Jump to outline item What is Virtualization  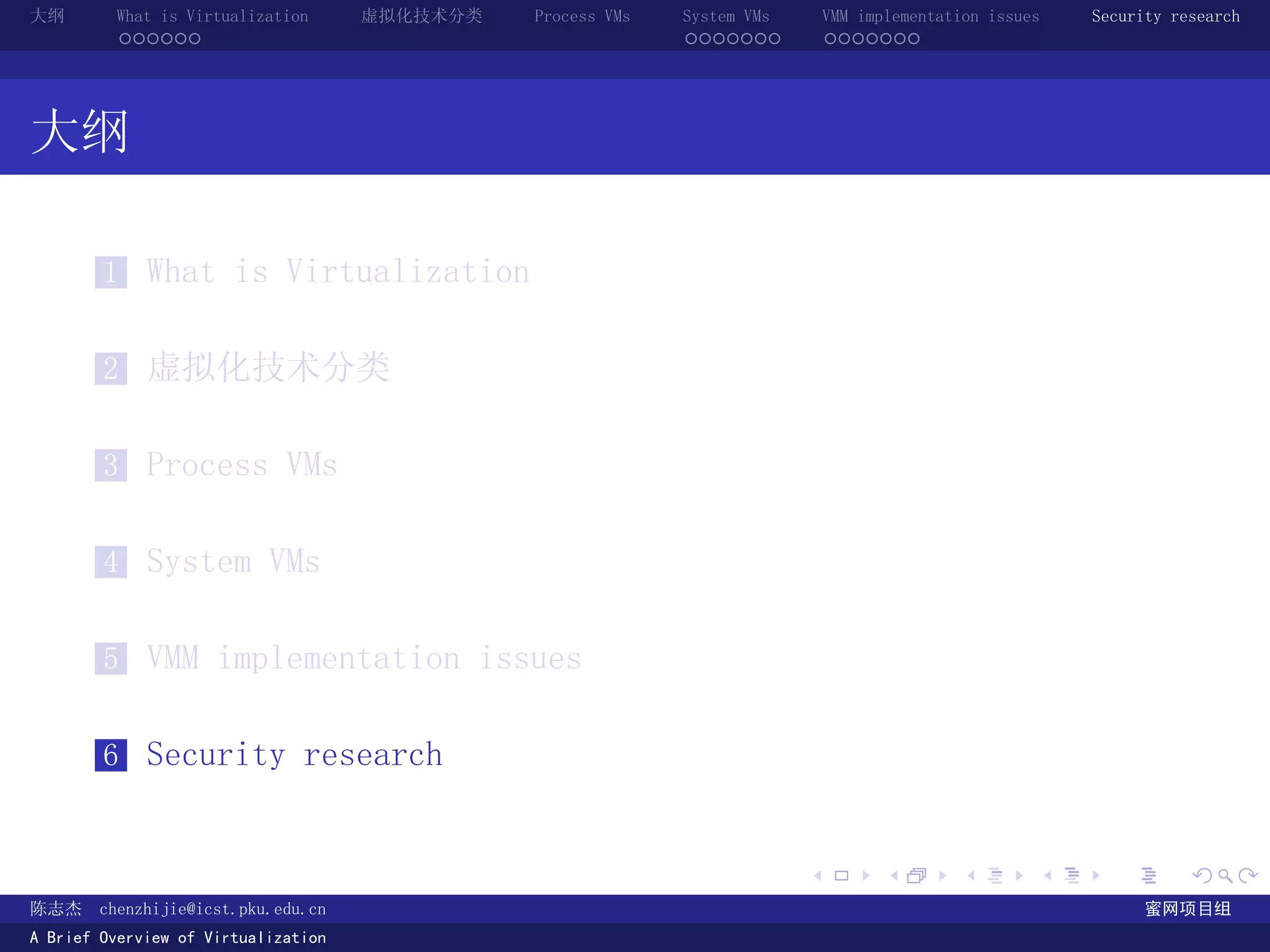(339, 271)
